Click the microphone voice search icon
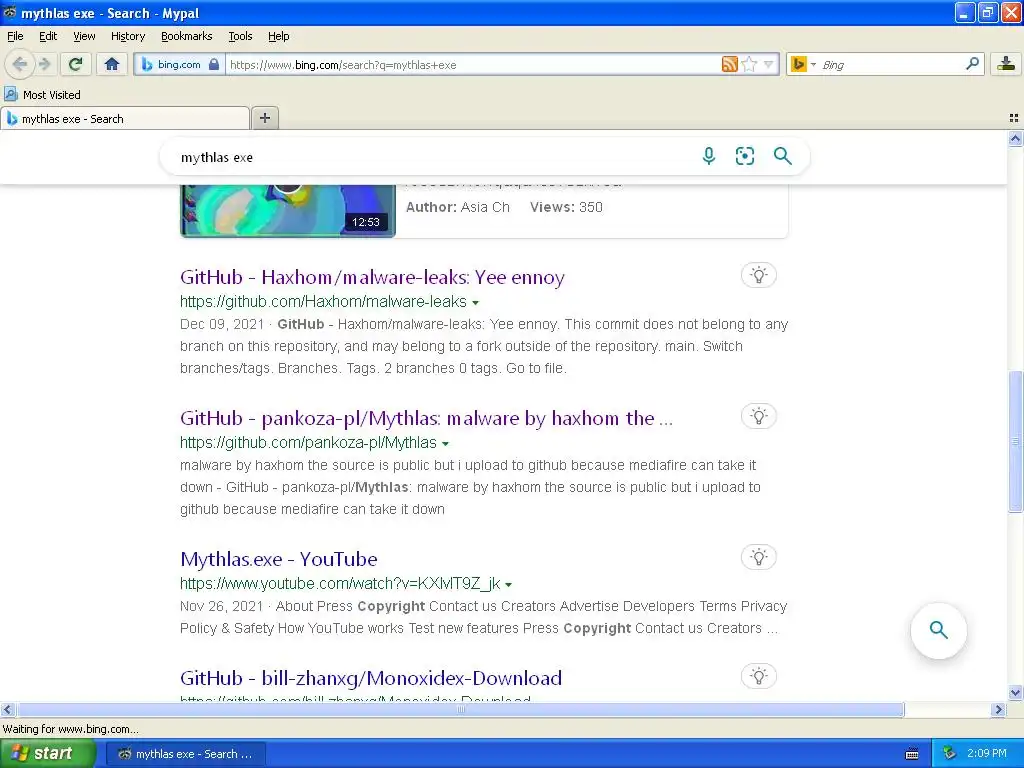The height and width of the screenshot is (768, 1024). coord(709,156)
